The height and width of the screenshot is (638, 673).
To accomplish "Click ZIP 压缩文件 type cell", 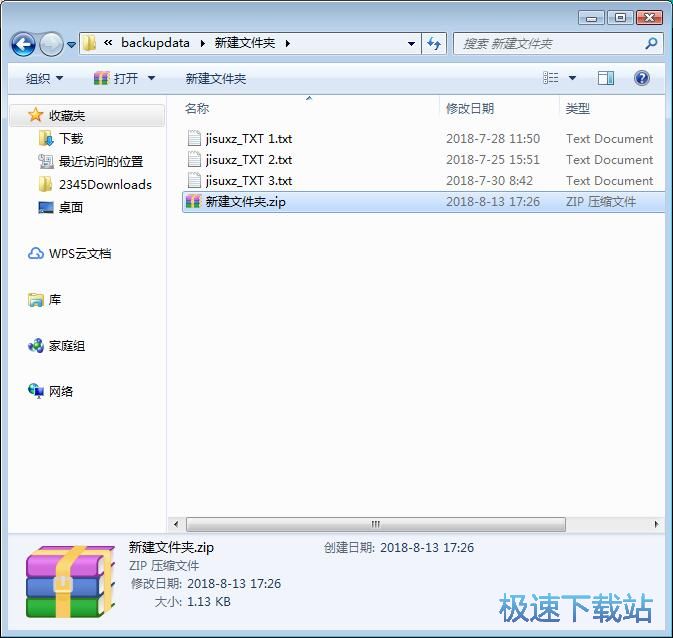I will pos(600,202).
